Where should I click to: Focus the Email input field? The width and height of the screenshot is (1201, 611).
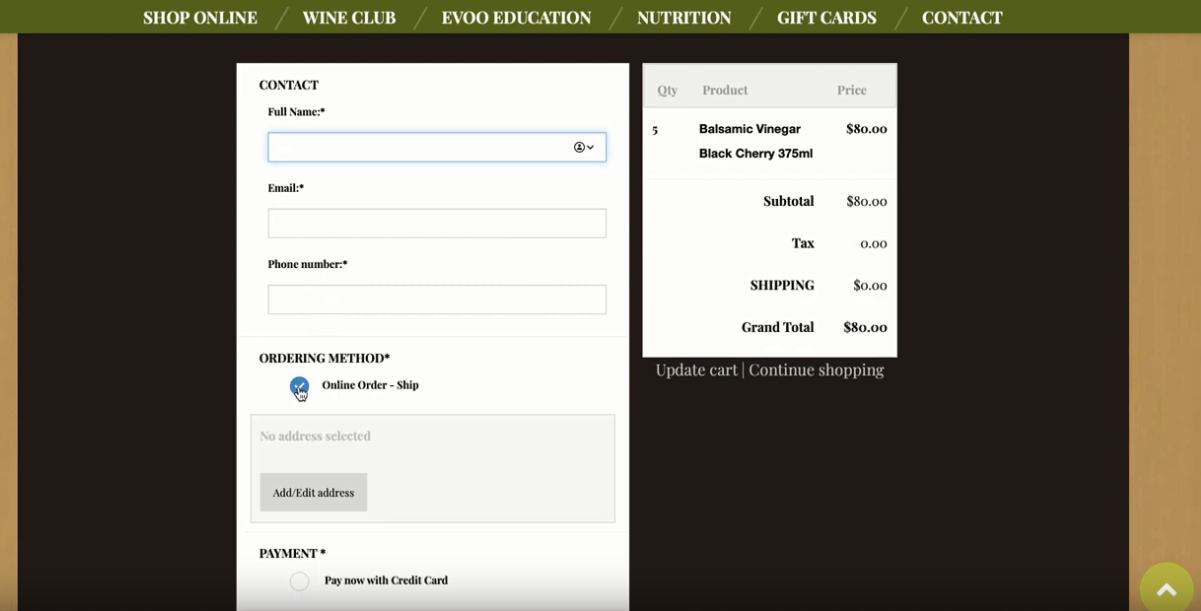437,223
